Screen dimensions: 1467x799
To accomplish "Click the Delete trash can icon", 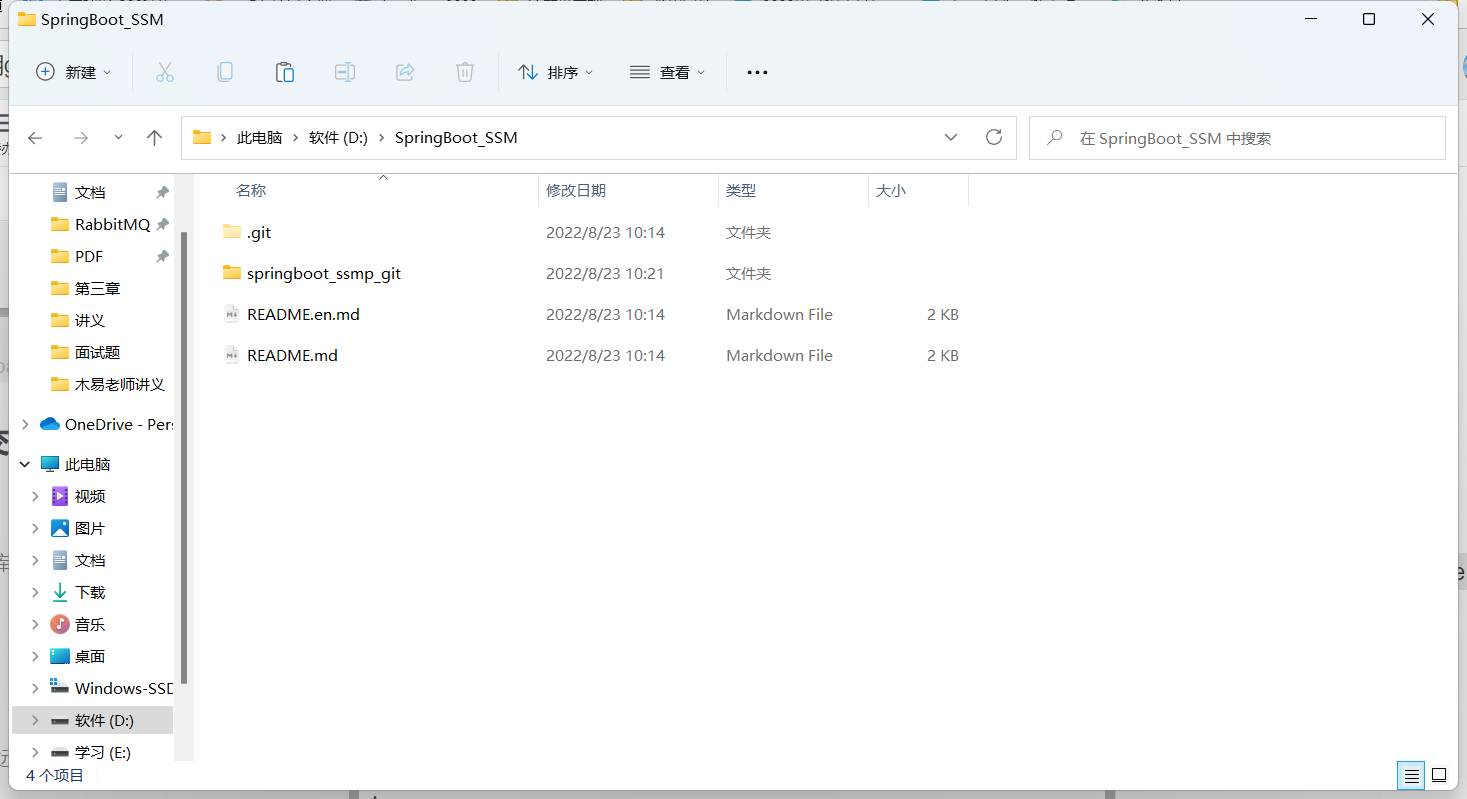I will (x=465, y=72).
